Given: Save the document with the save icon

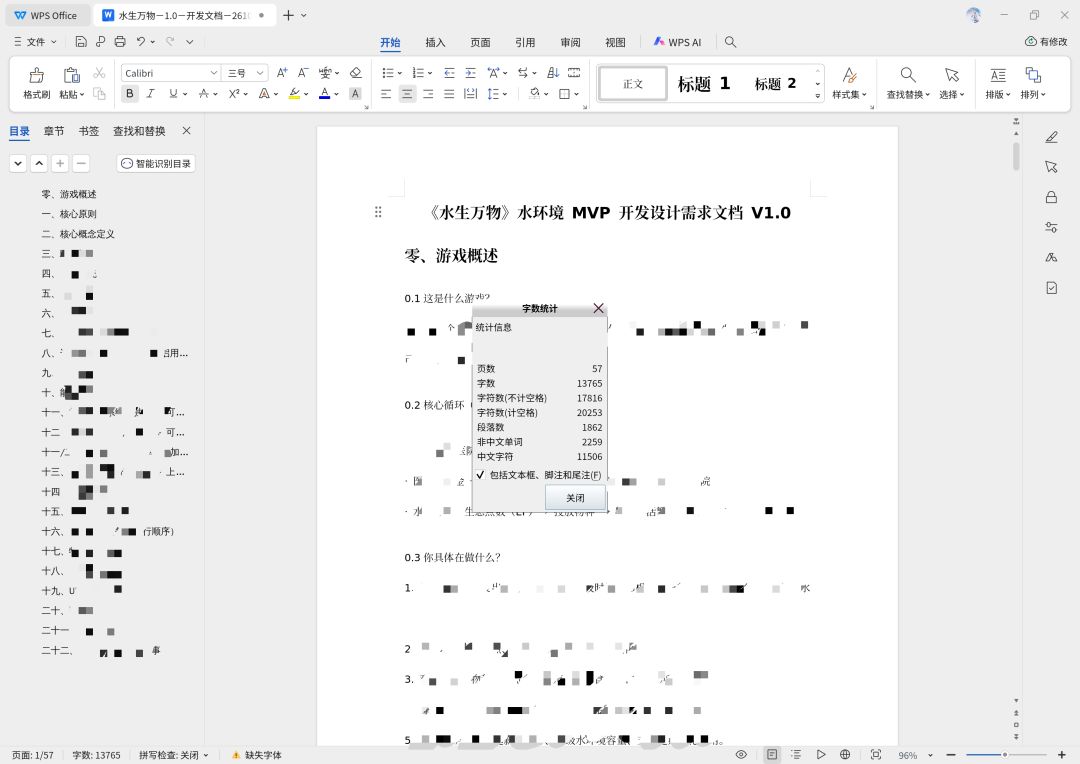Looking at the screenshot, I should tap(81, 42).
